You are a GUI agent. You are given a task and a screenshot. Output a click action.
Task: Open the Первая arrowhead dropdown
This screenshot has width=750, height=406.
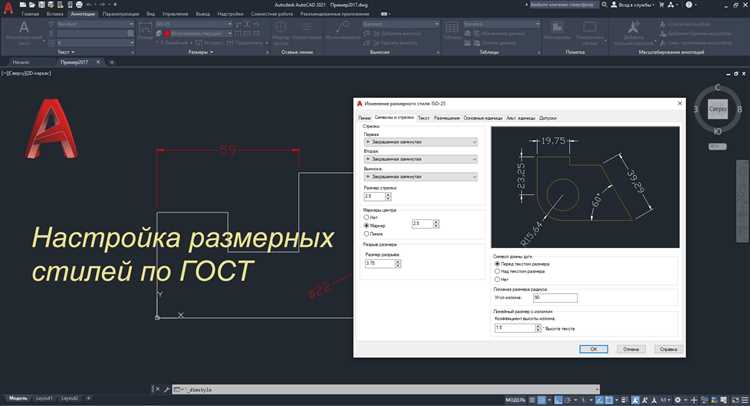tap(420, 142)
